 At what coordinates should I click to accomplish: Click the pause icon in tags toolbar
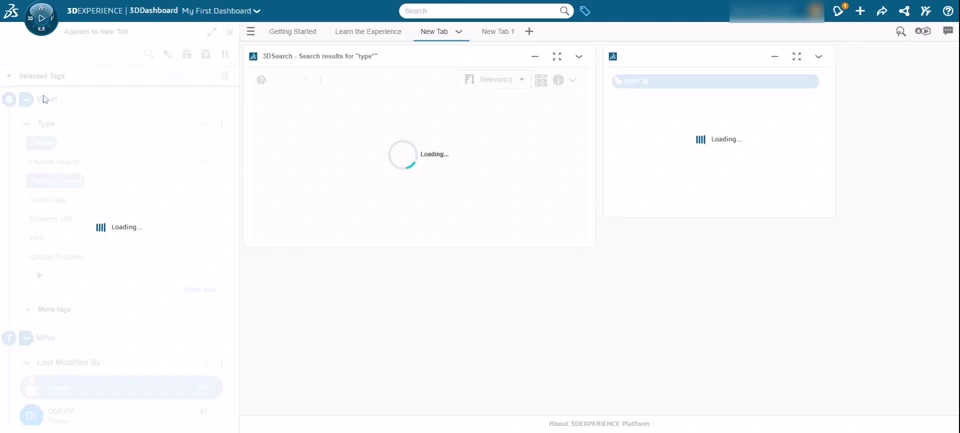click(225, 54)
